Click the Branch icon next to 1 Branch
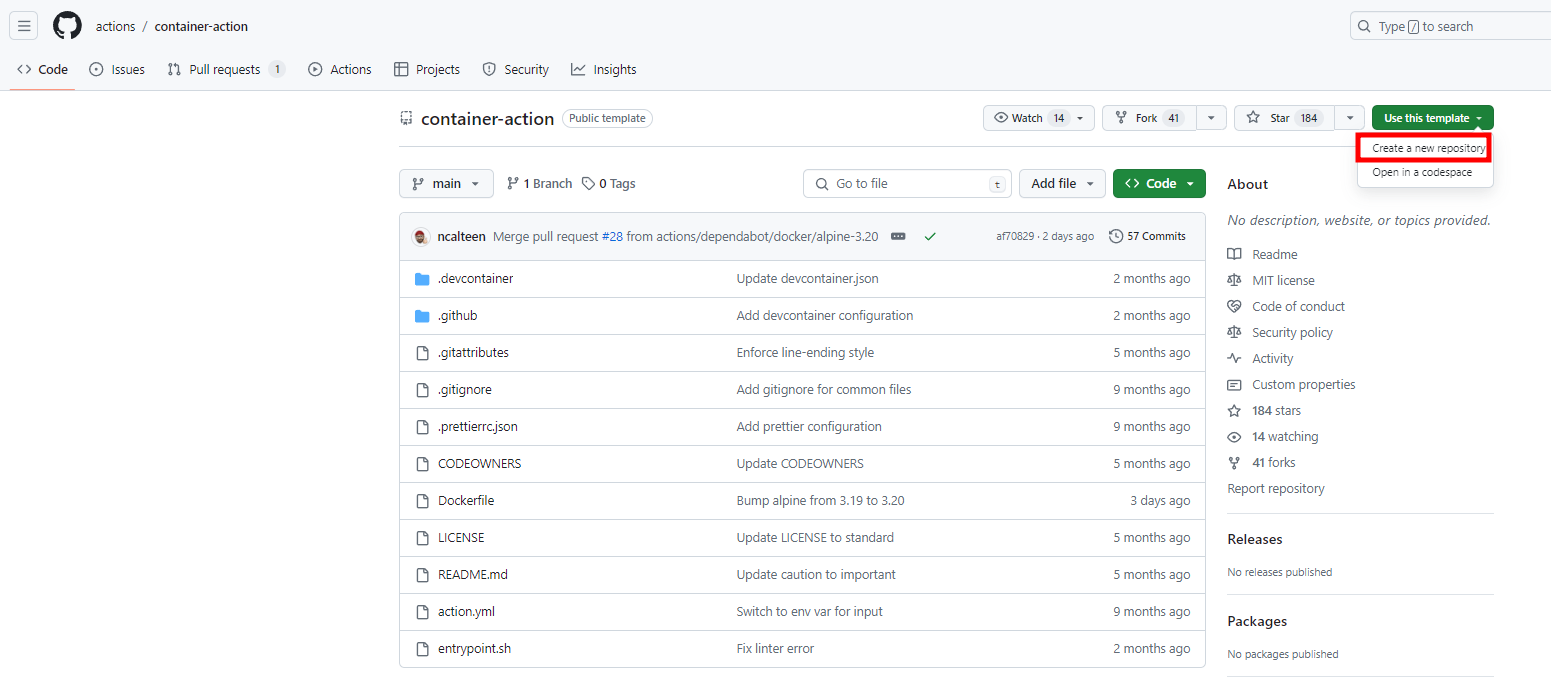The height and width of the screenshot is (678, 1551). tap(513, 184)
